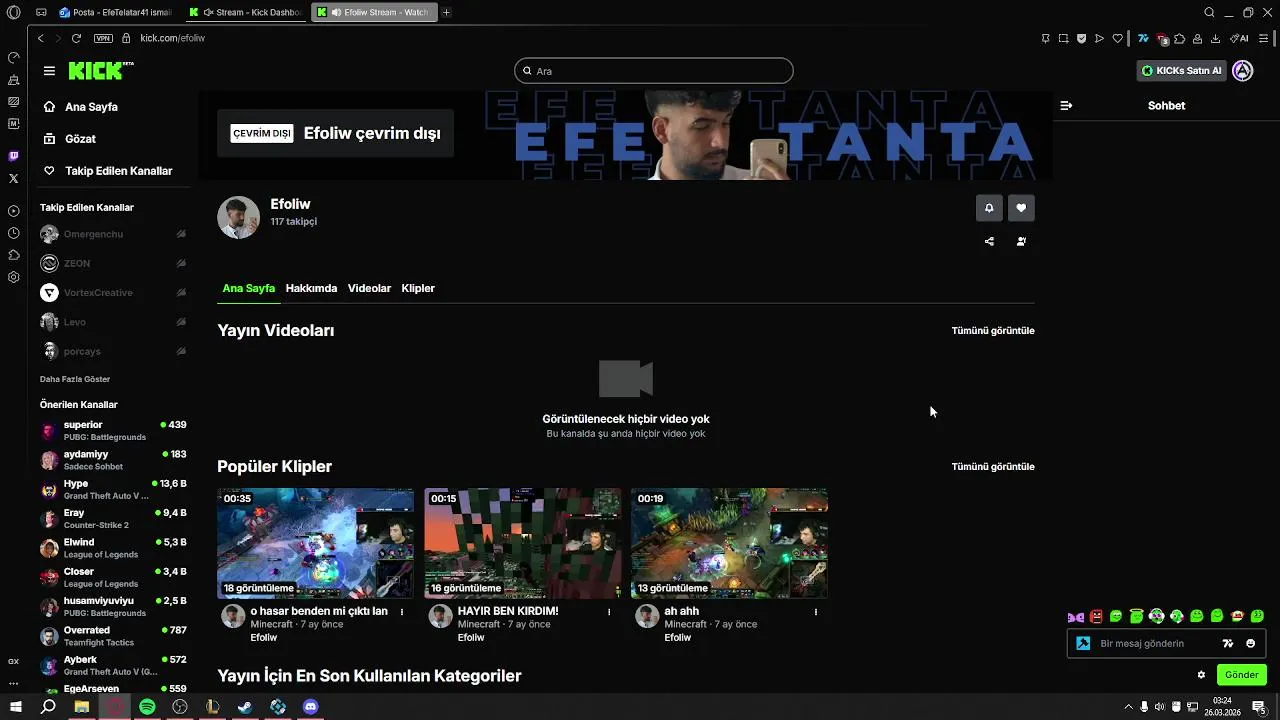Play the 00:15 Minecraft clip thumbnail

[x=522, y=543]
